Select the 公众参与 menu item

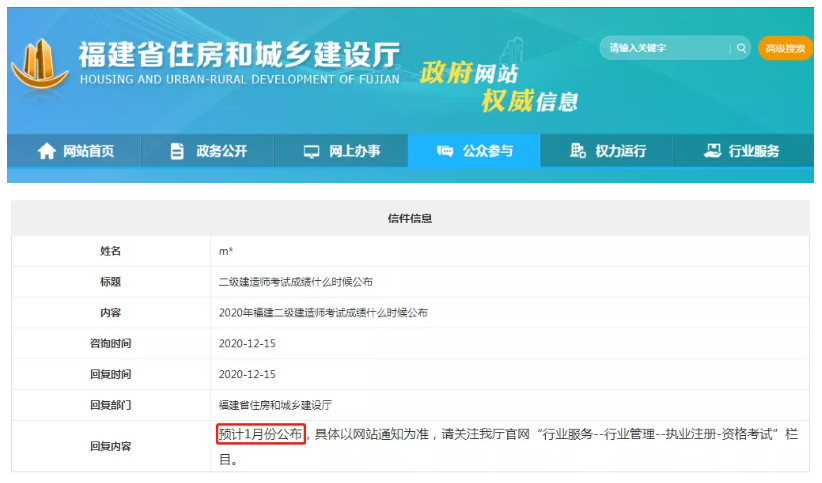(x=474, y=151)
